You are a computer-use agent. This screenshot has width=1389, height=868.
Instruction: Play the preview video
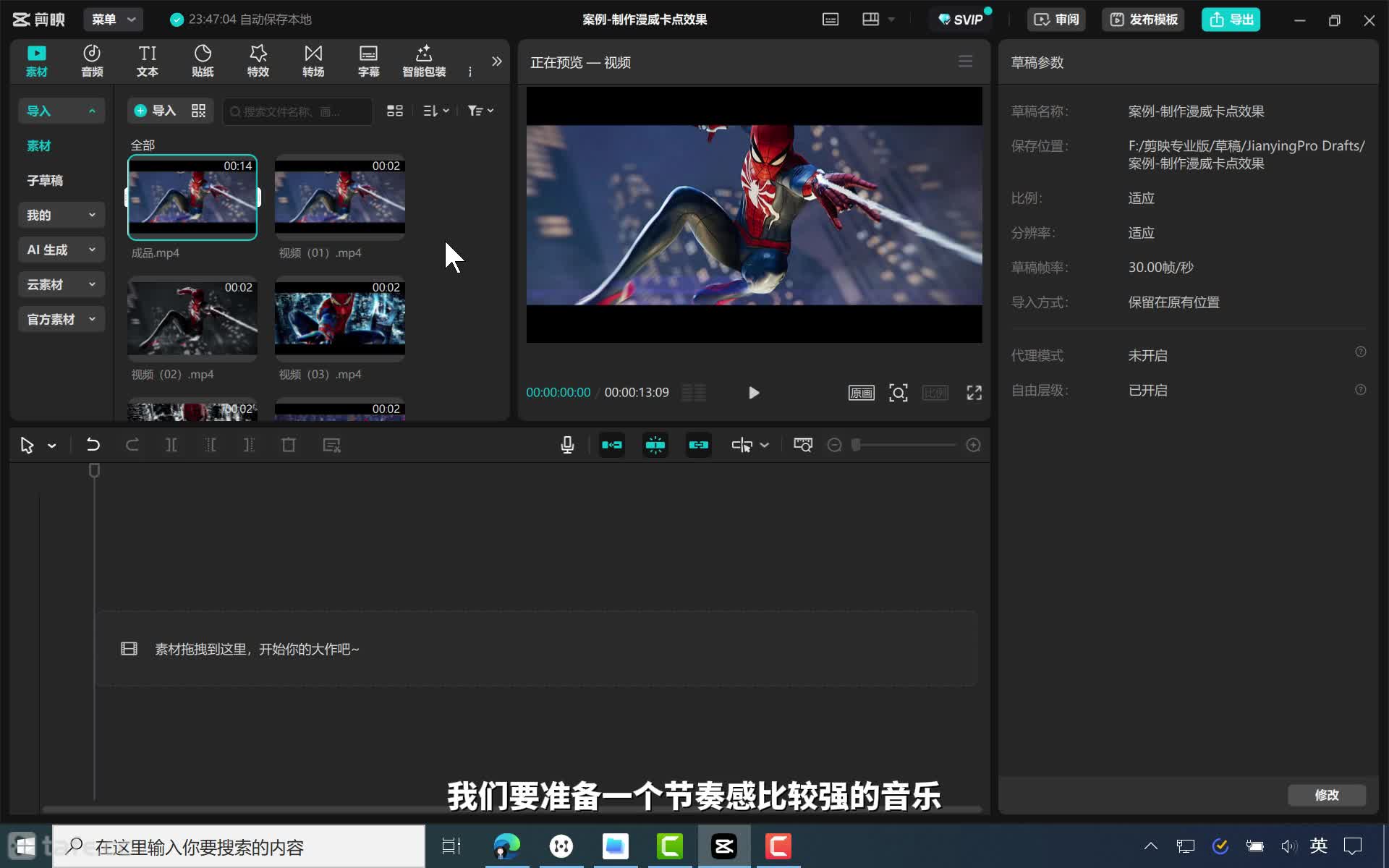coord(754,393)
